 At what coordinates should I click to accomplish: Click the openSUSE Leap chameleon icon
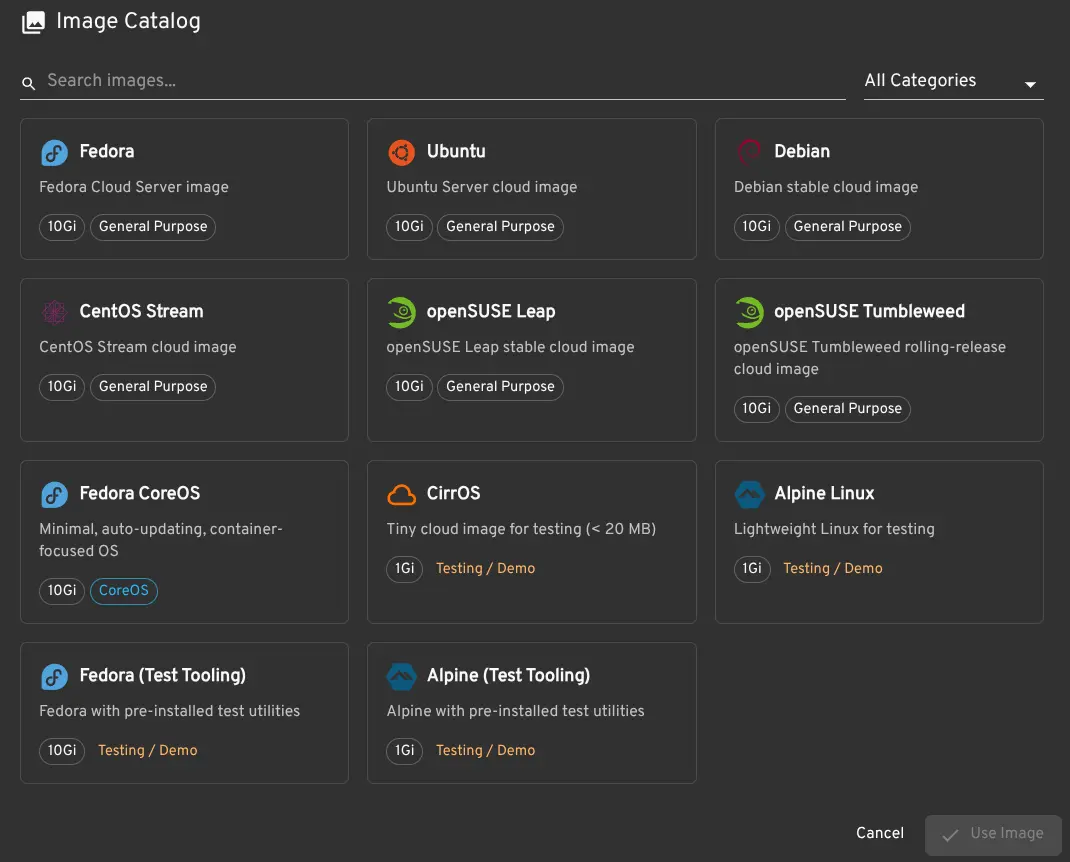click(x=401, y=313)
